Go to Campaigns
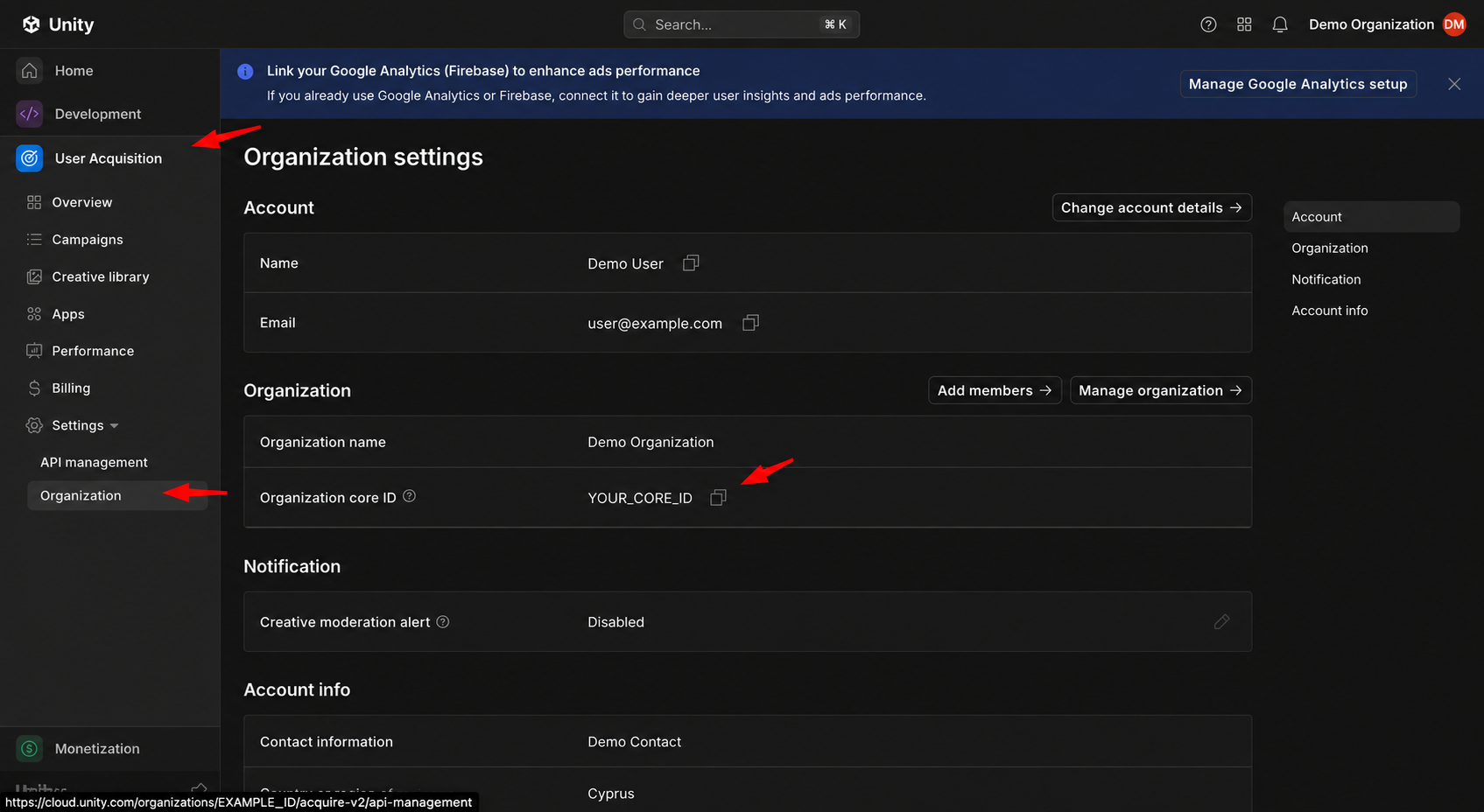Screen dimensions: 1484x812 click(88, 240)
